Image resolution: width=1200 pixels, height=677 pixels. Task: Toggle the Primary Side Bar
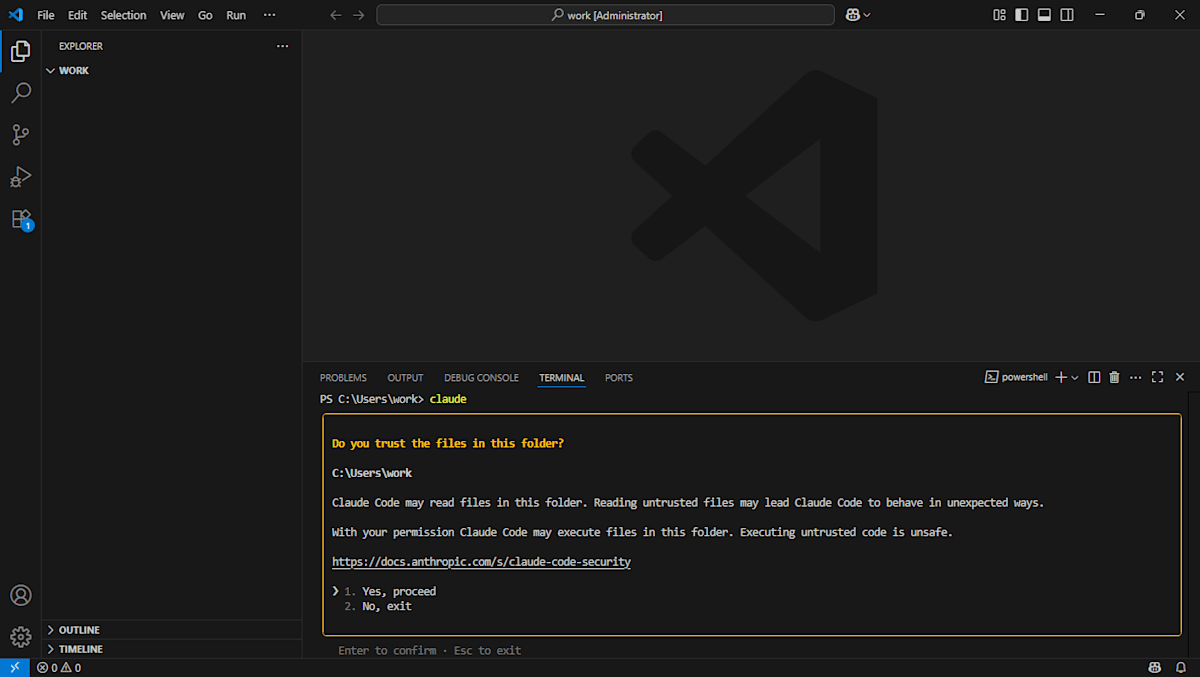click(x=1021, y=15)
